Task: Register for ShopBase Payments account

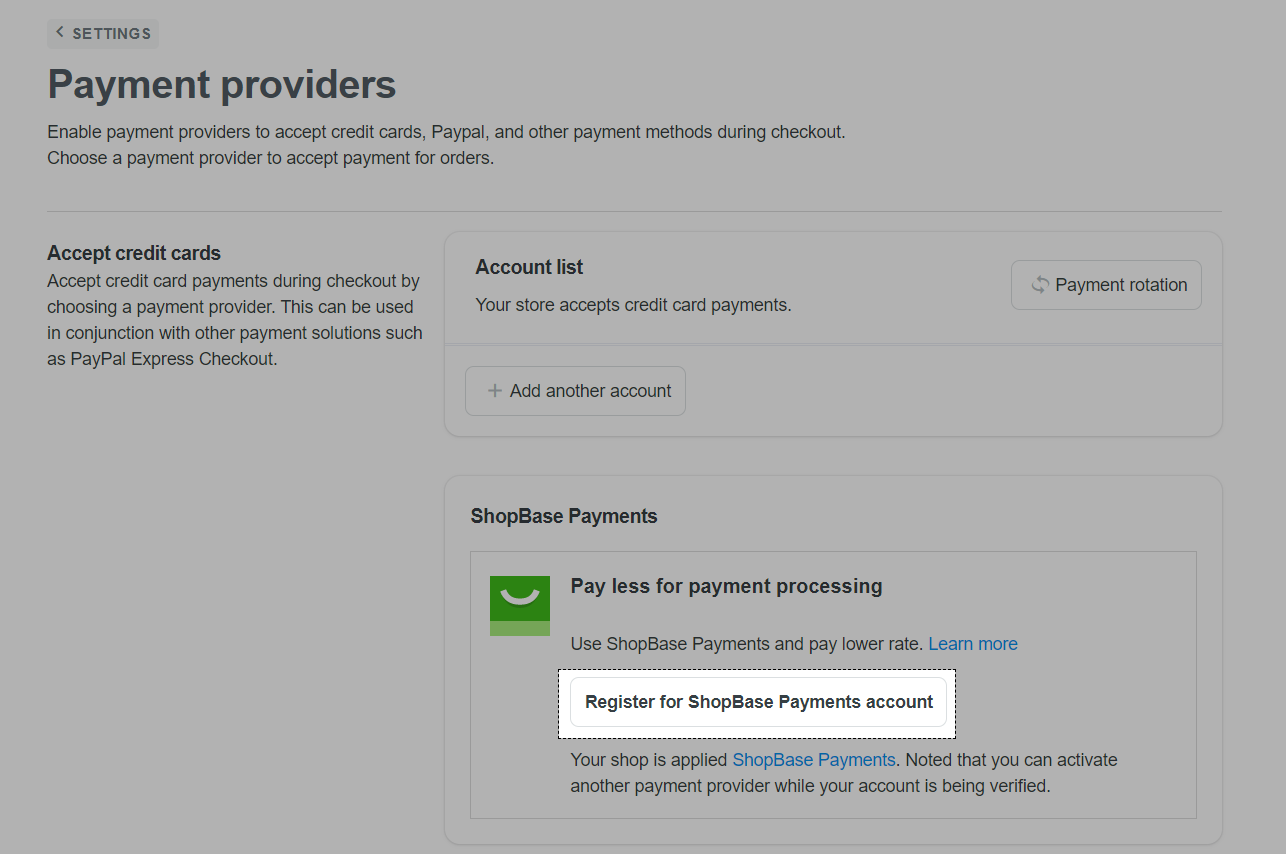Action: tap(758, 702)
